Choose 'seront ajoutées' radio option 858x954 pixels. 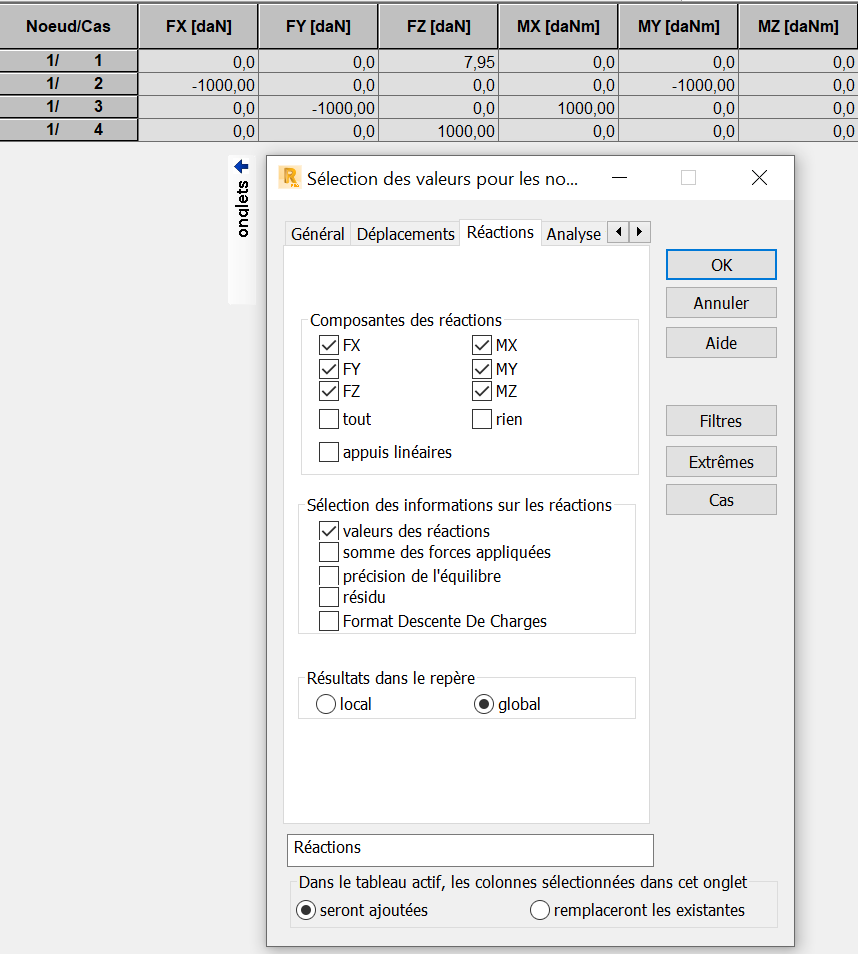[x=305, y=910]
